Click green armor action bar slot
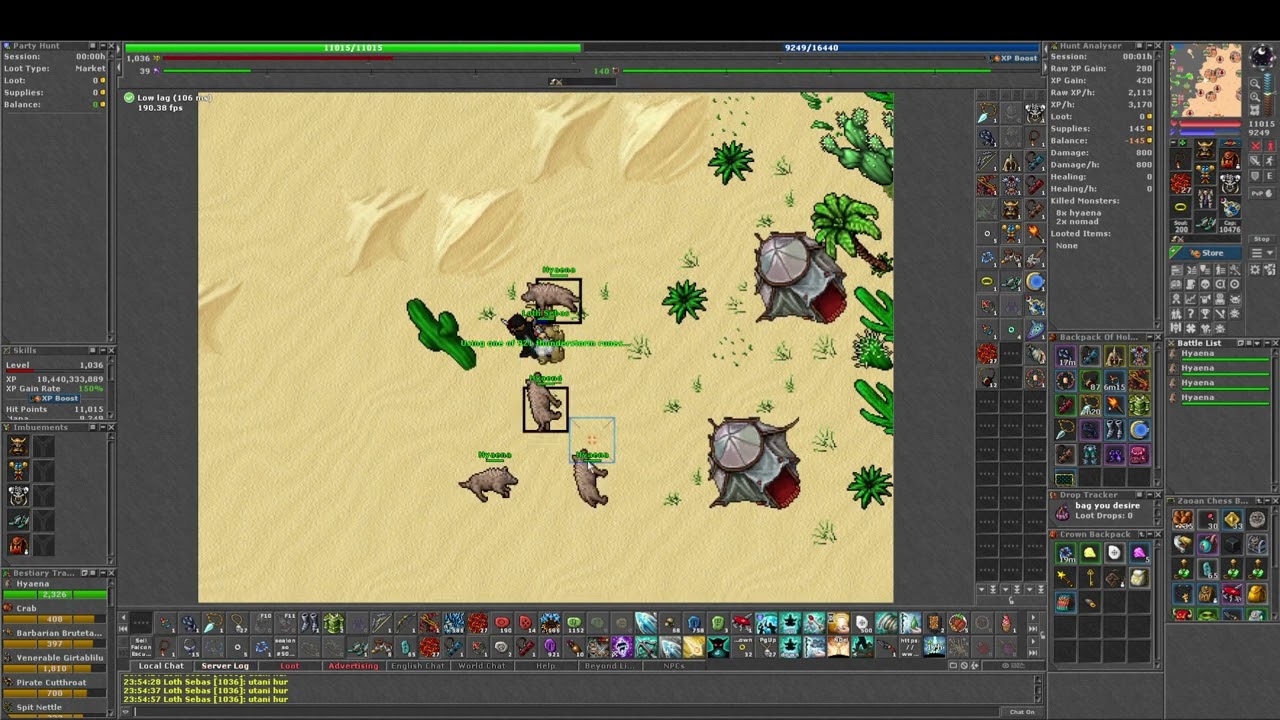This screenshot has width=1280, height=720. point(334,623)
